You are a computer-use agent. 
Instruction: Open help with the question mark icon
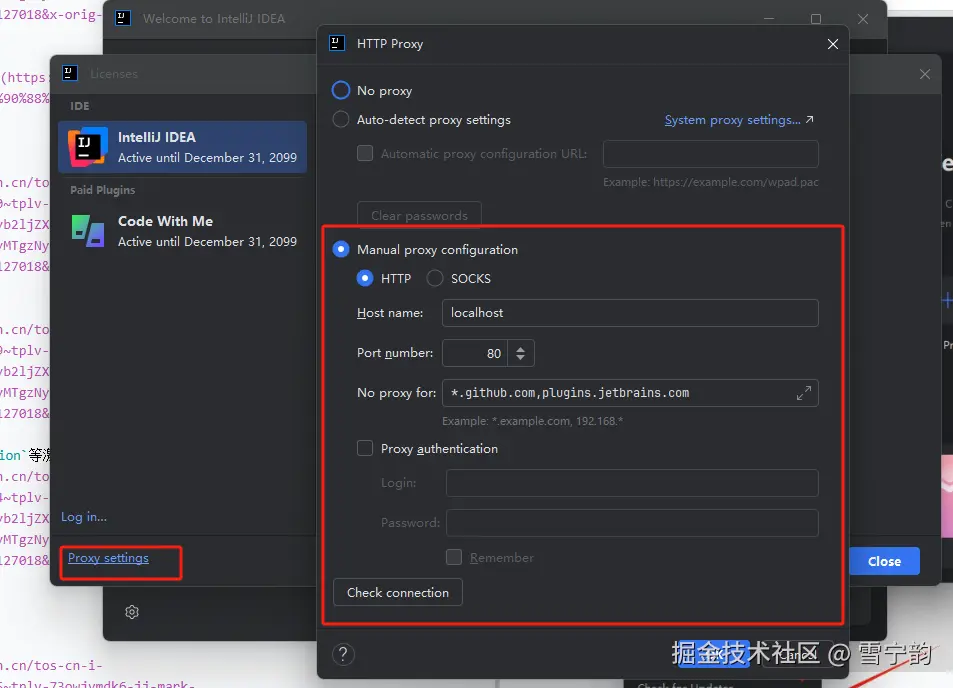(343, 655)
